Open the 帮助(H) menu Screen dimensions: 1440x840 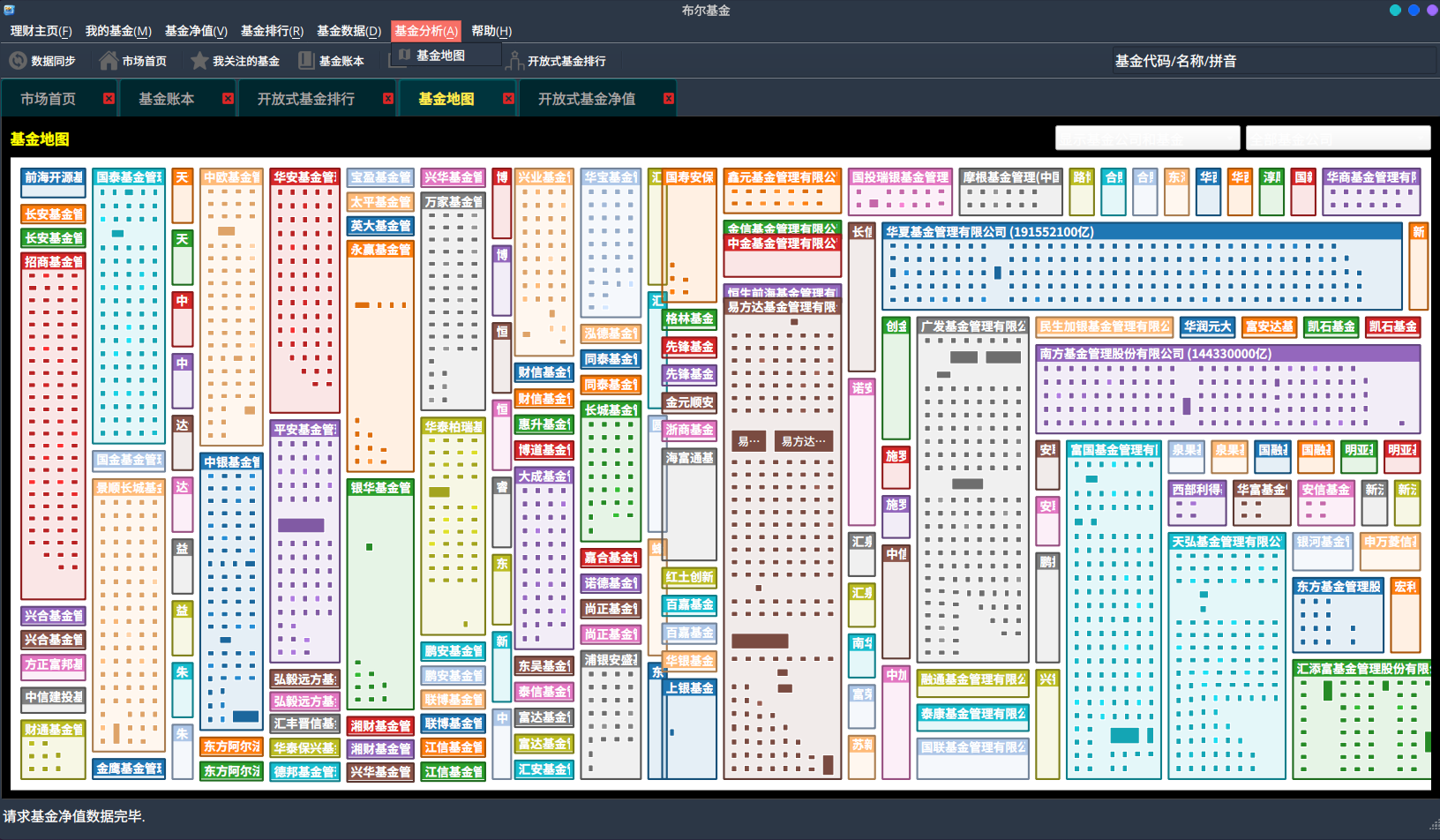pyautogui.click(x=491, y=31)
